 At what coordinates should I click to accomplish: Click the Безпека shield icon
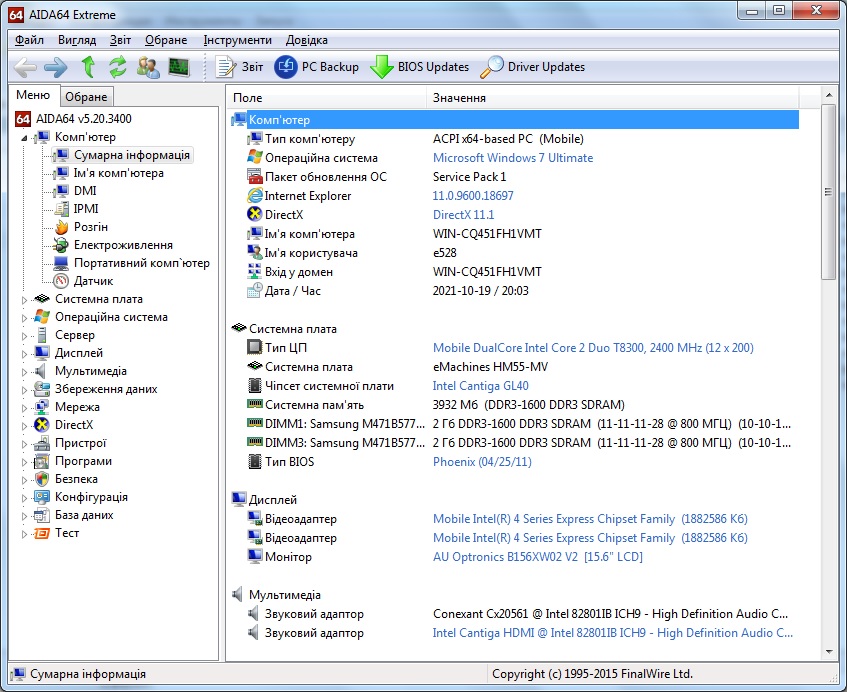click(x=42, y=479)
